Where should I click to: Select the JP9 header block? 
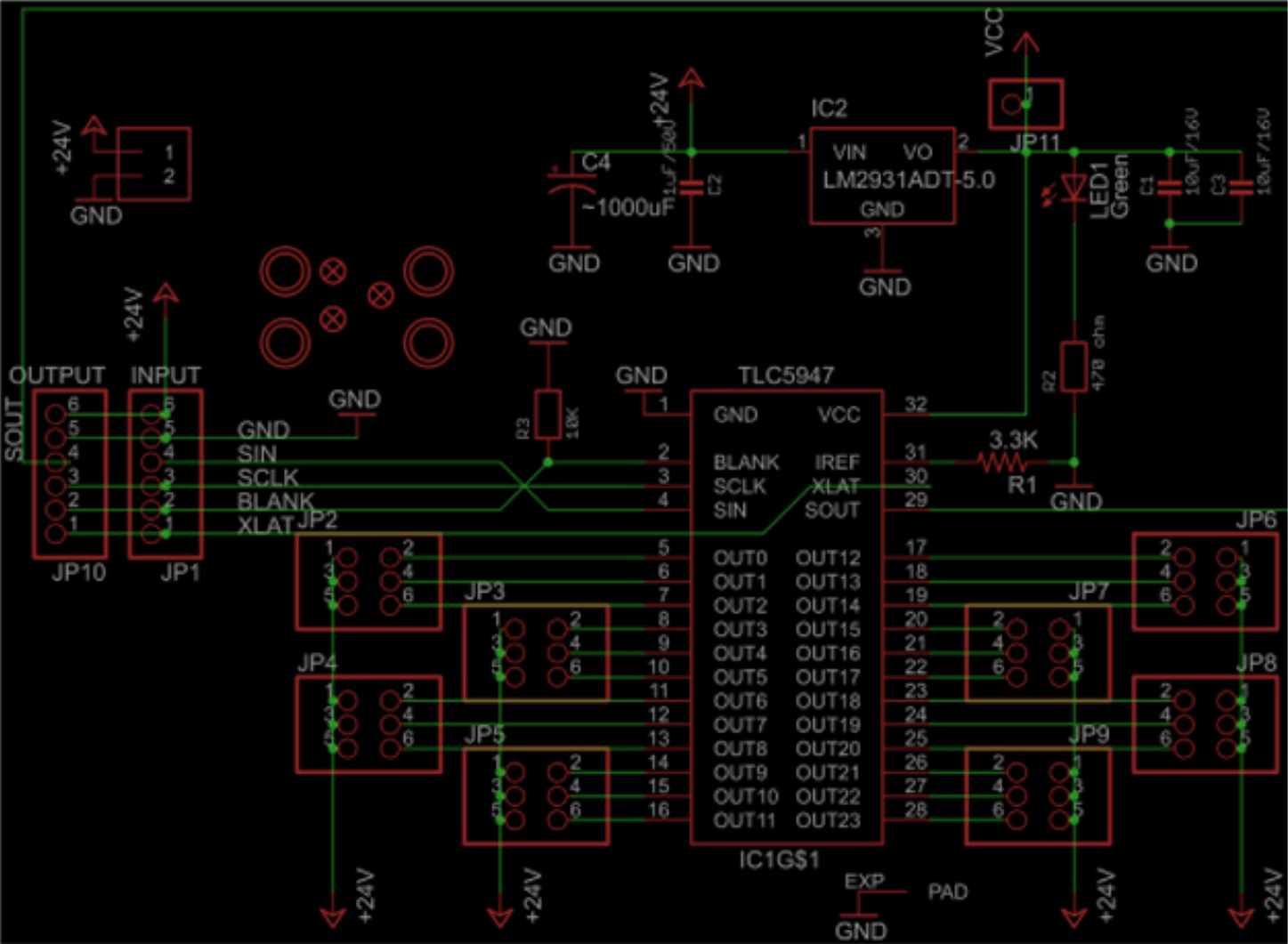tap(1038, 795)
